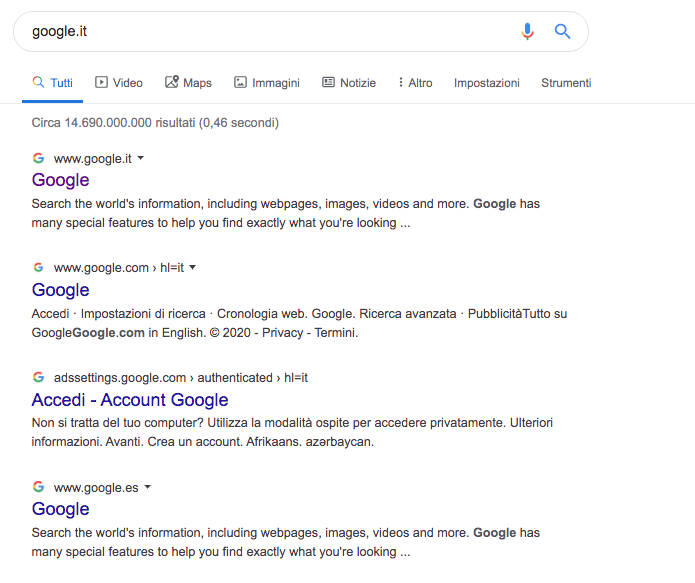Open the Altro more-options menu

coord(415,83)
